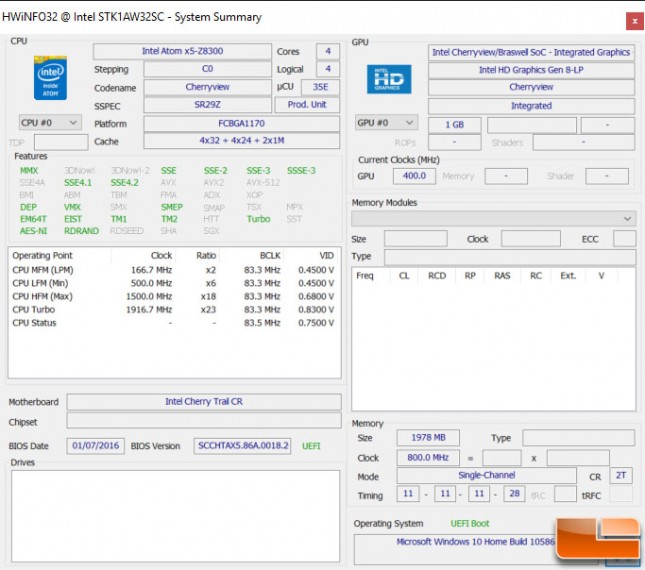The width and height of the screenshot is (645, 570).
Task: Click the Turbo feature label
Action: pyautogui.click(x=258, y=219)
